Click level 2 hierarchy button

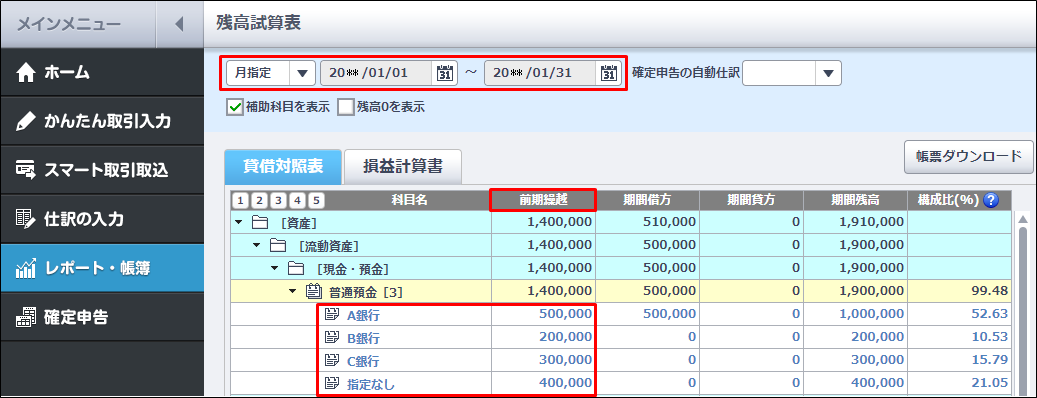259,201
